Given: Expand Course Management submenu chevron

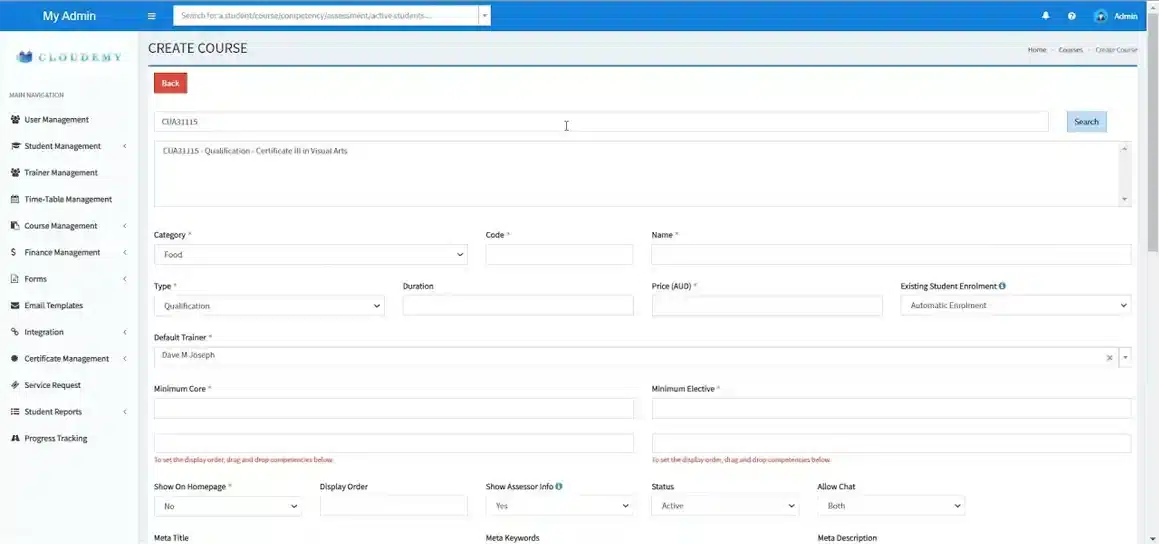Looking at the screenshot, I should (124, 226).
